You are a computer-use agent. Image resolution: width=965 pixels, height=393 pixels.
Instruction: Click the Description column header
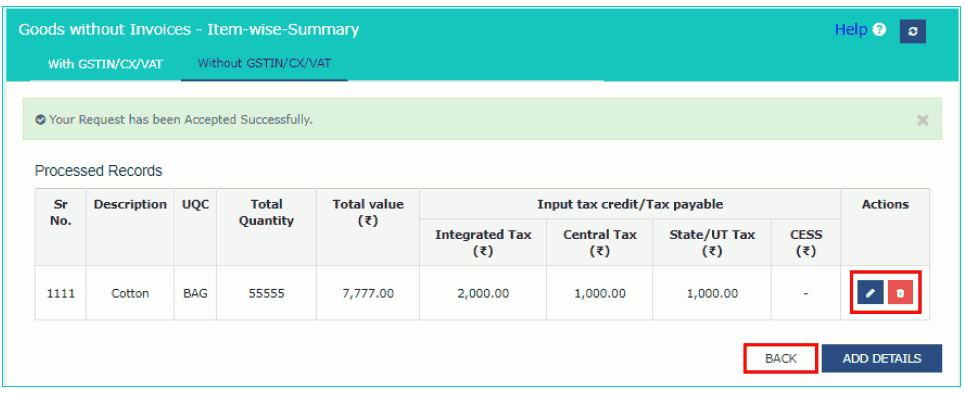pyautogui.click(x=130, y=205)
